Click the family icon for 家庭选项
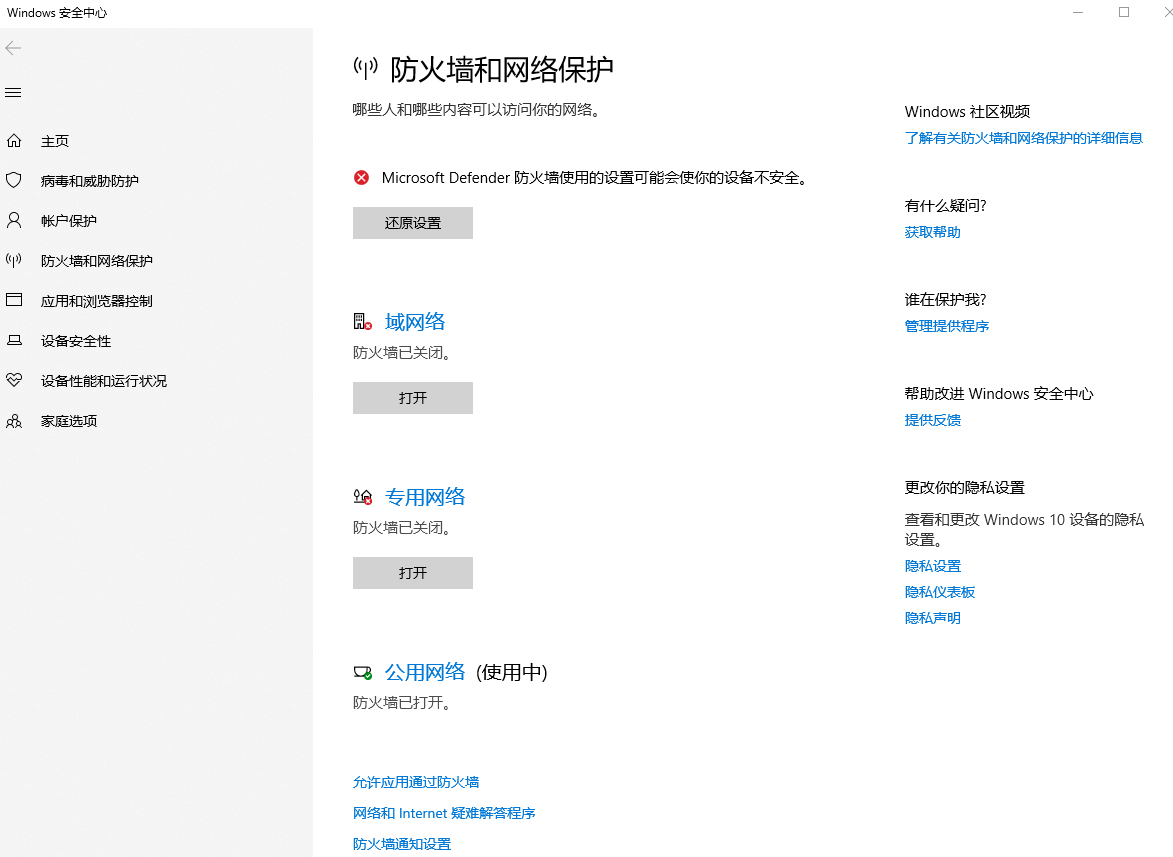 coord(13,421)
